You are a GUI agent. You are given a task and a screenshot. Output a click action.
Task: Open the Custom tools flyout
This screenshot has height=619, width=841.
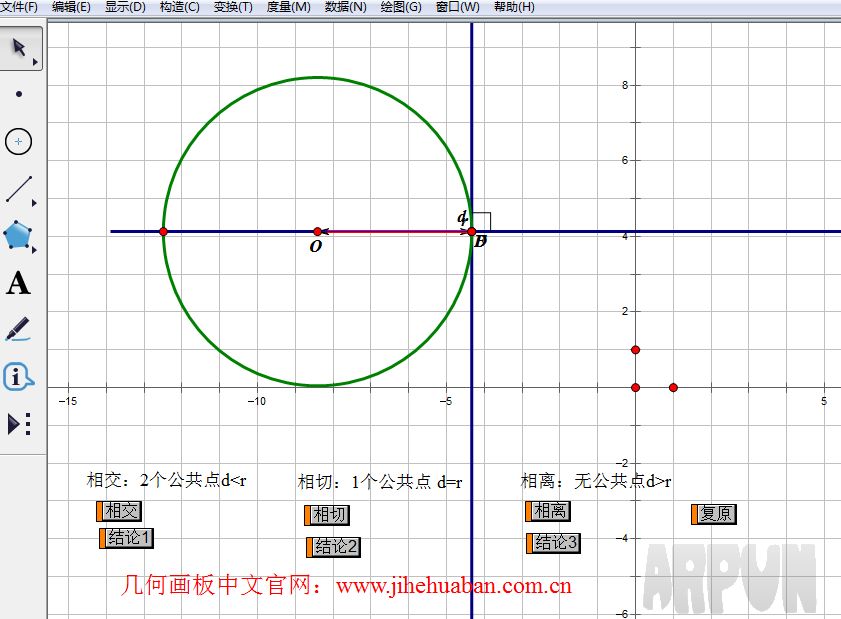pos(20,424)
